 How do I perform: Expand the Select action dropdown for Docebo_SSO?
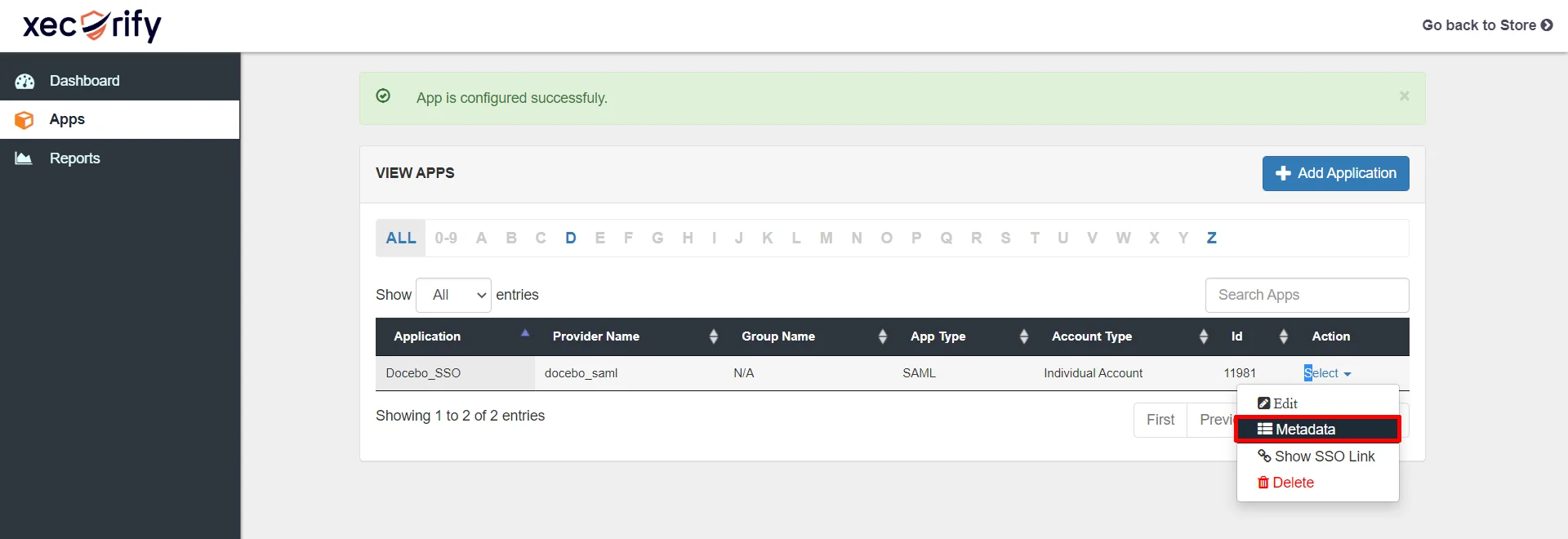point(1326,372)
